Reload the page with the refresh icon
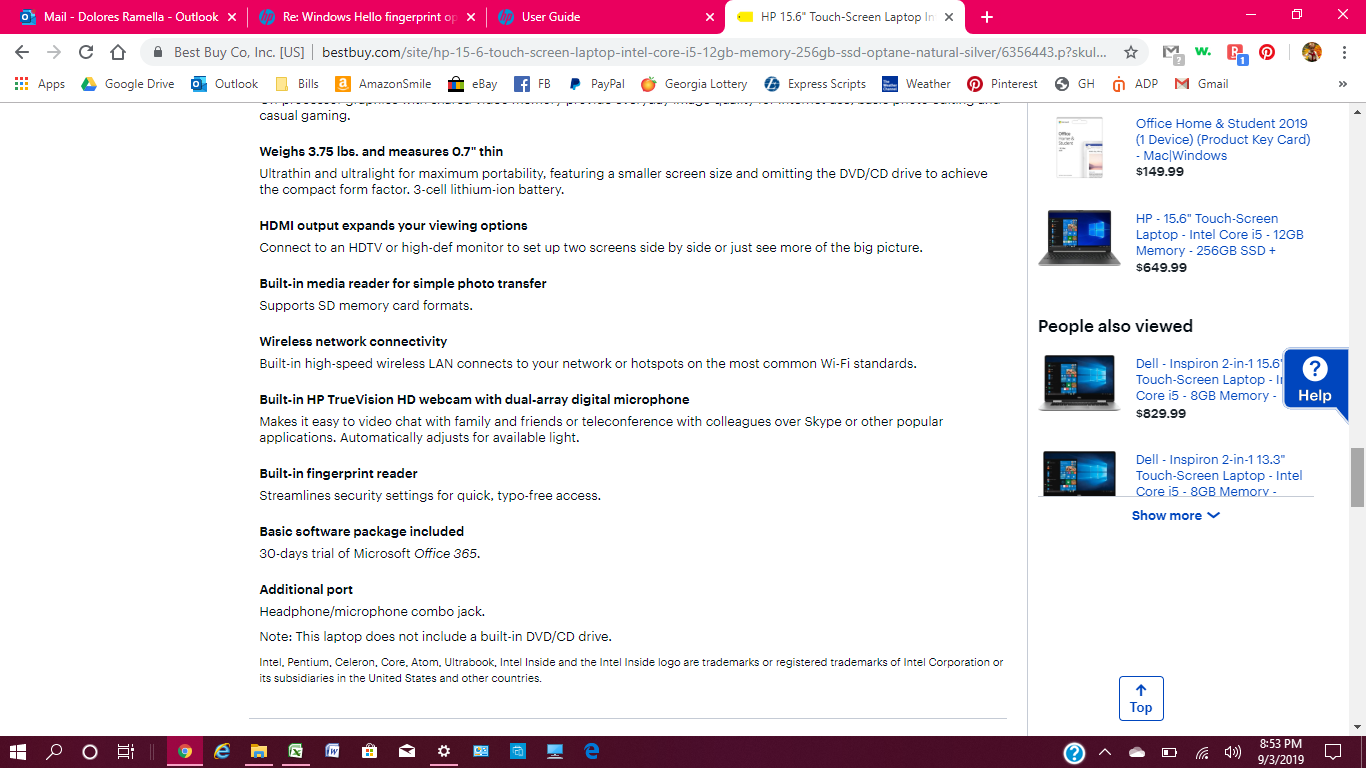The image size is (1366, 768). [86, 52]
